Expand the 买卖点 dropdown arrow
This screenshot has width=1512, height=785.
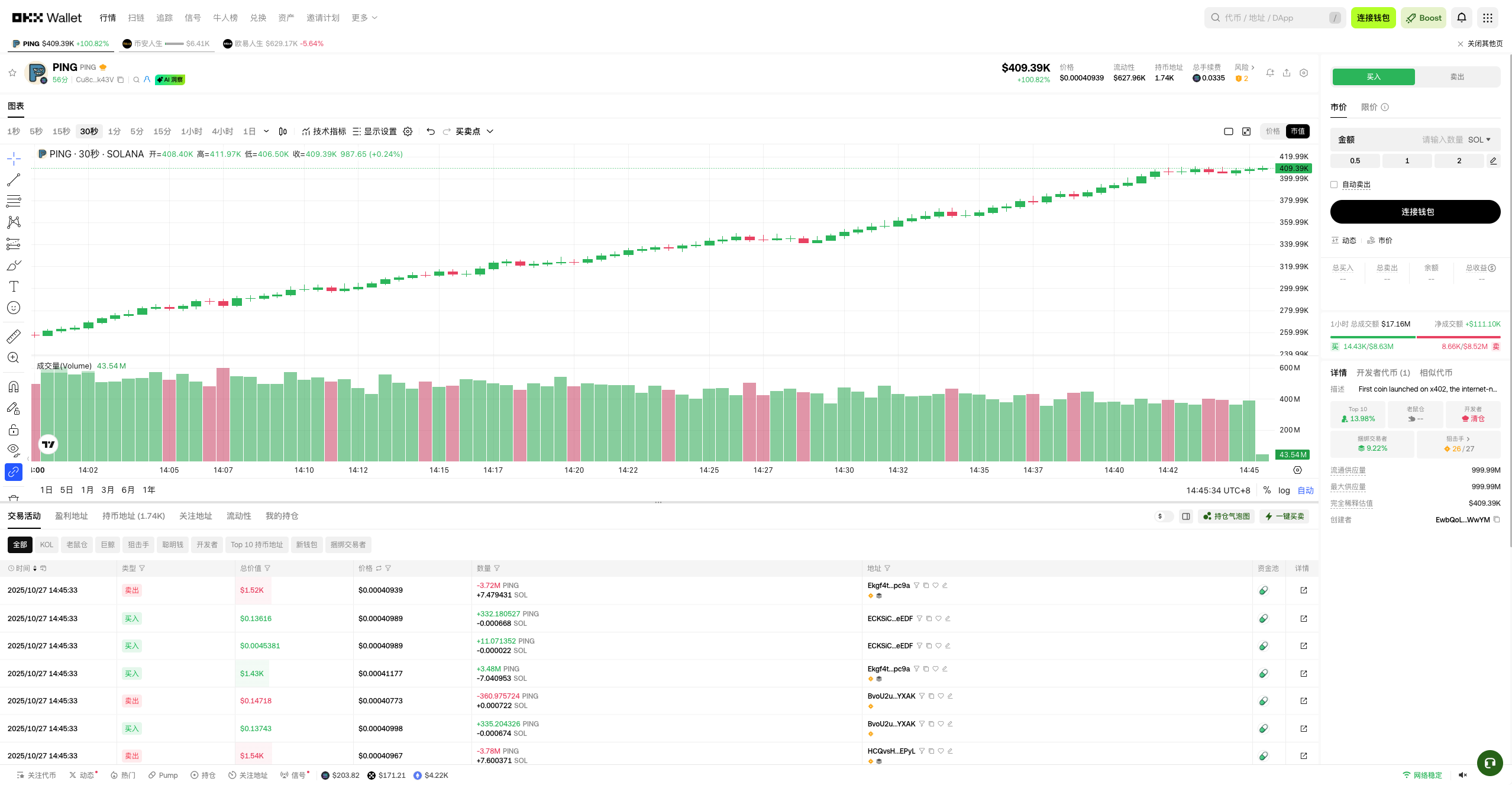click(490, 131)
